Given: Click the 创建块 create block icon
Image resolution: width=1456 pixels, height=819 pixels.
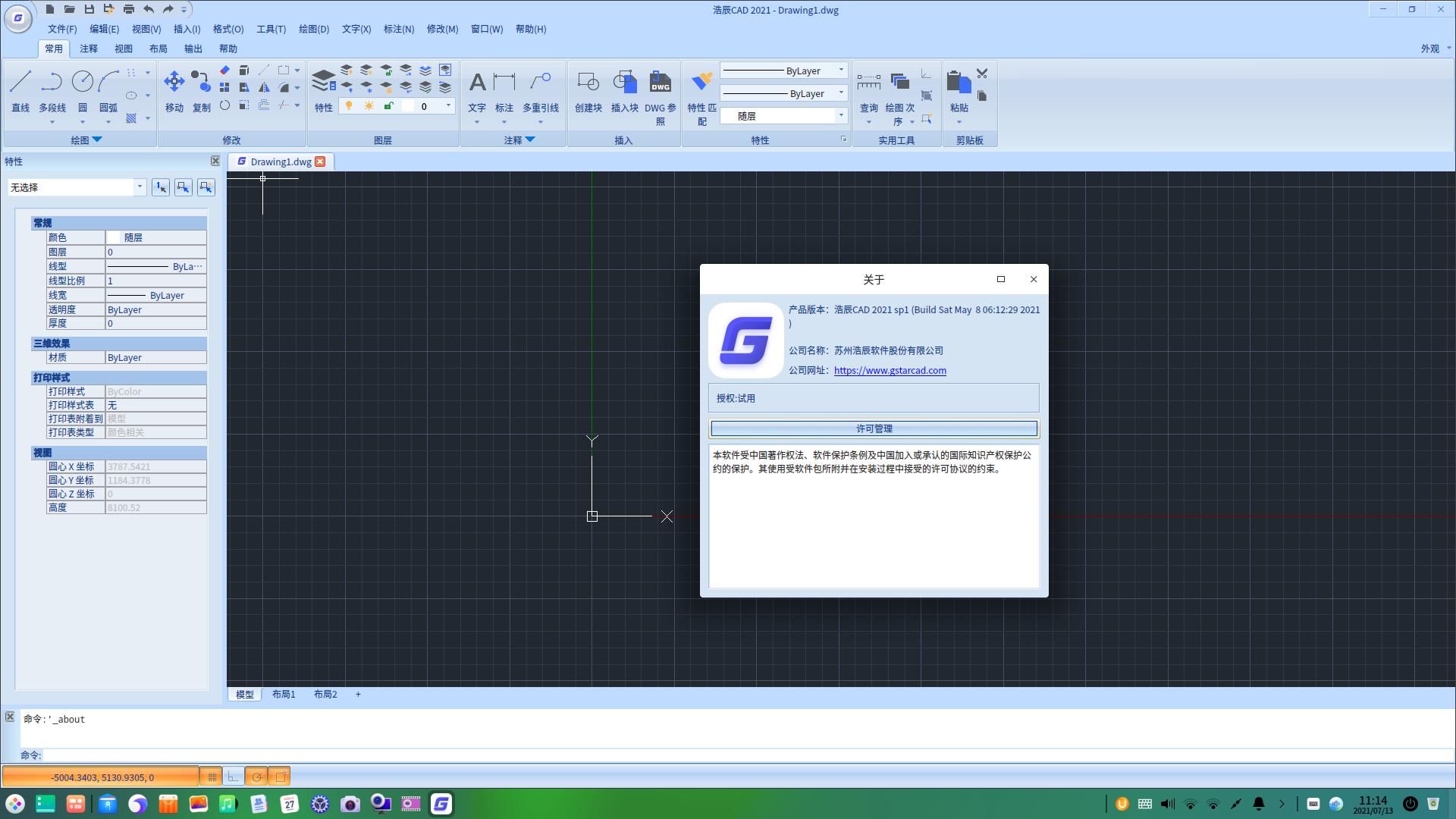Looking at the screenshot, I should click(x=588, y=91).
